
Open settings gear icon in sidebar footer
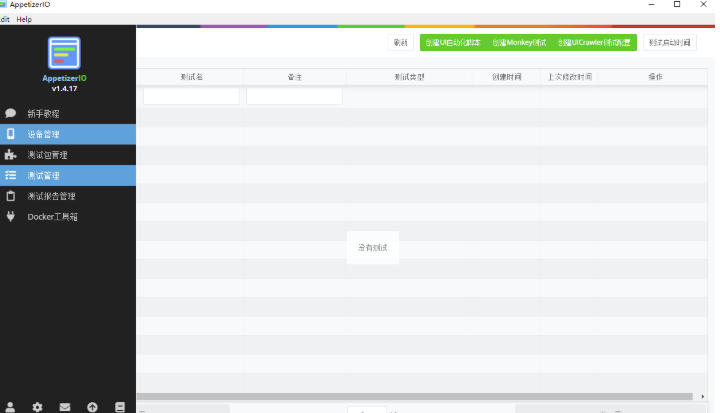(38, 407)
